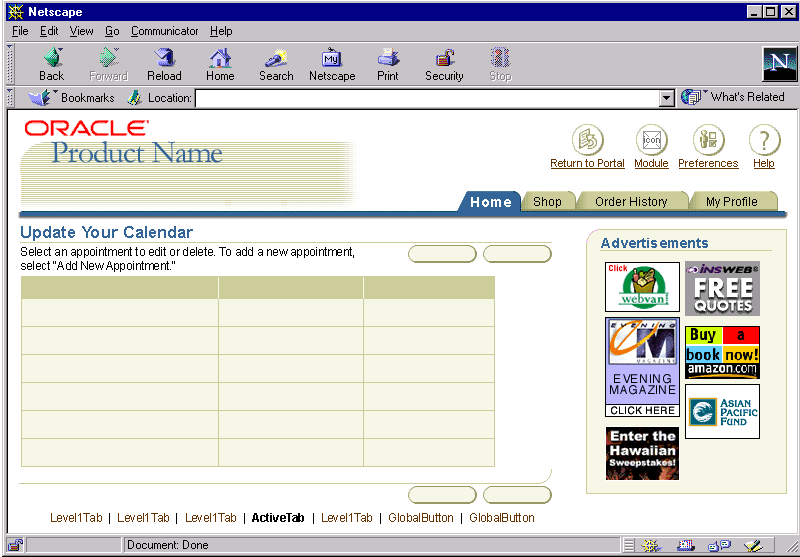Open the Hawaiian Sweepstakes ad
The width and height of the screenshot is (800, 557).
click(642, 454)
